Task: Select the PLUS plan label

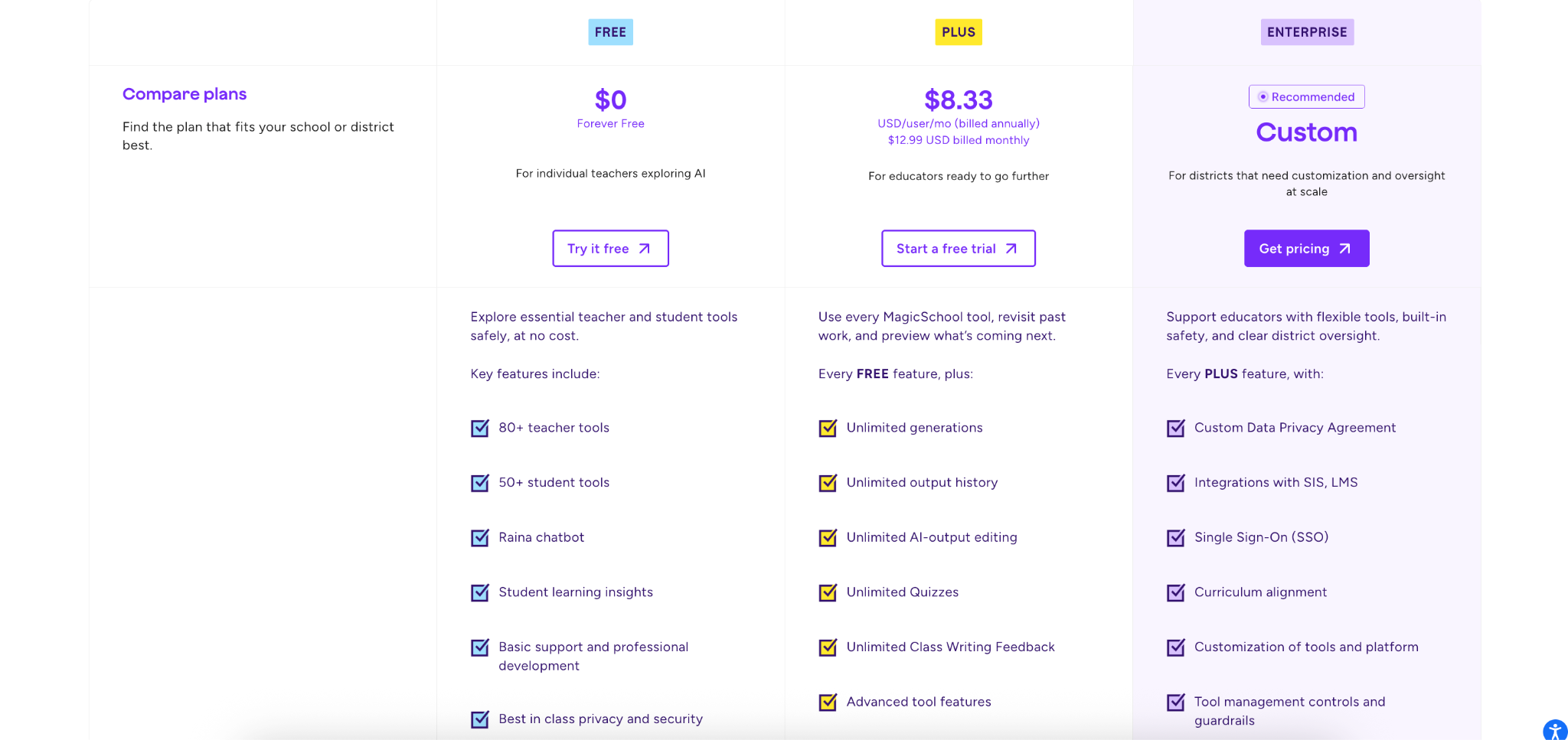Action: (959, 32)
